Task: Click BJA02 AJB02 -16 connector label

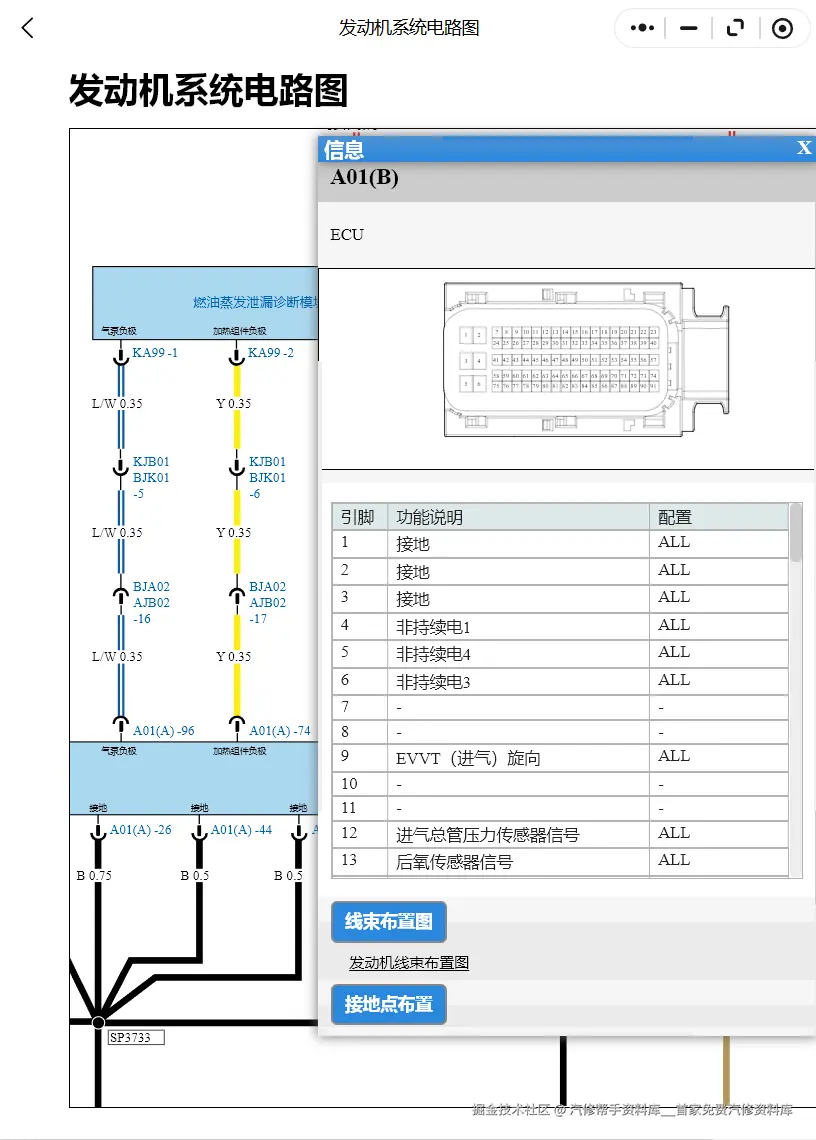Action: tap(151, 603)
